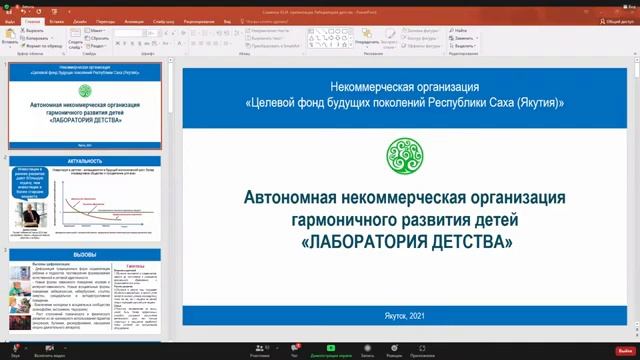Toggle text shadow (S) formatting
Screen dimensions: 640x360
[140, 43]
